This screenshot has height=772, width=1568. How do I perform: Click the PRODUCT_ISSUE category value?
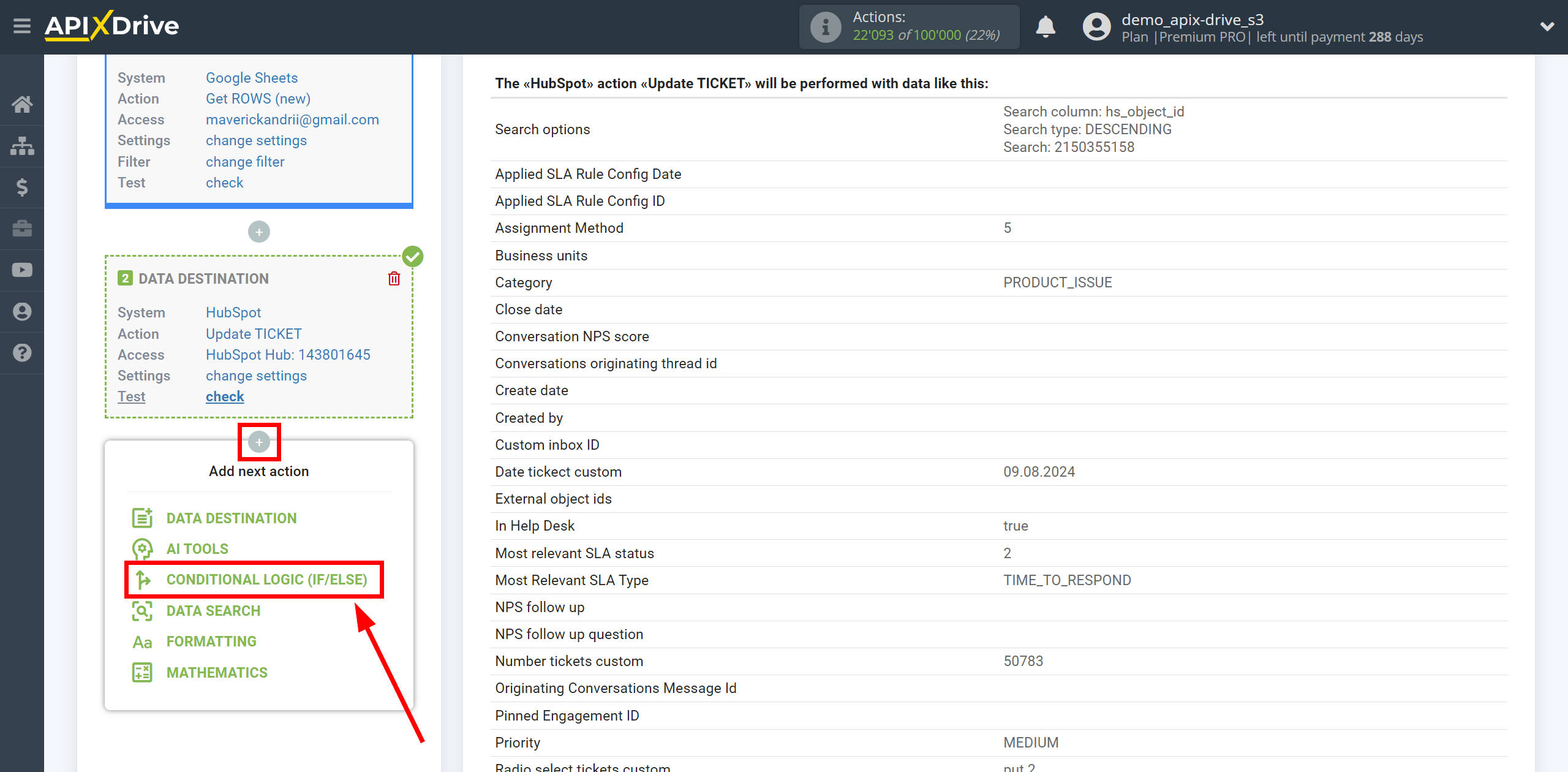pyautogui.click(x=1057, y=282)
